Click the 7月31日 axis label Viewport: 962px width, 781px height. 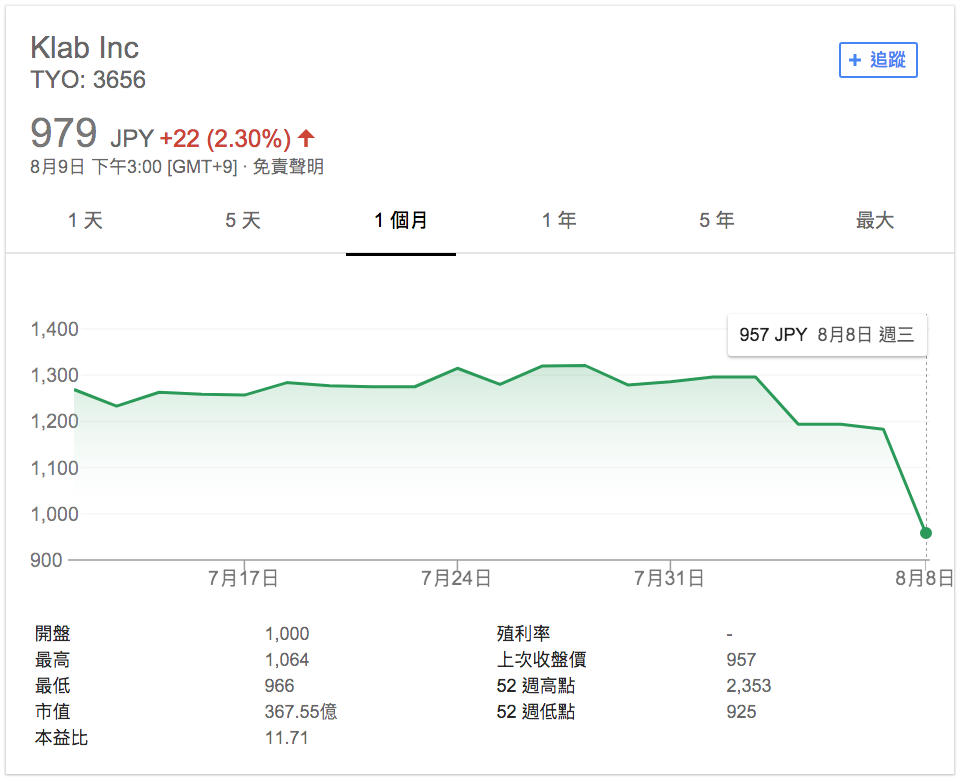pos(669,578)
